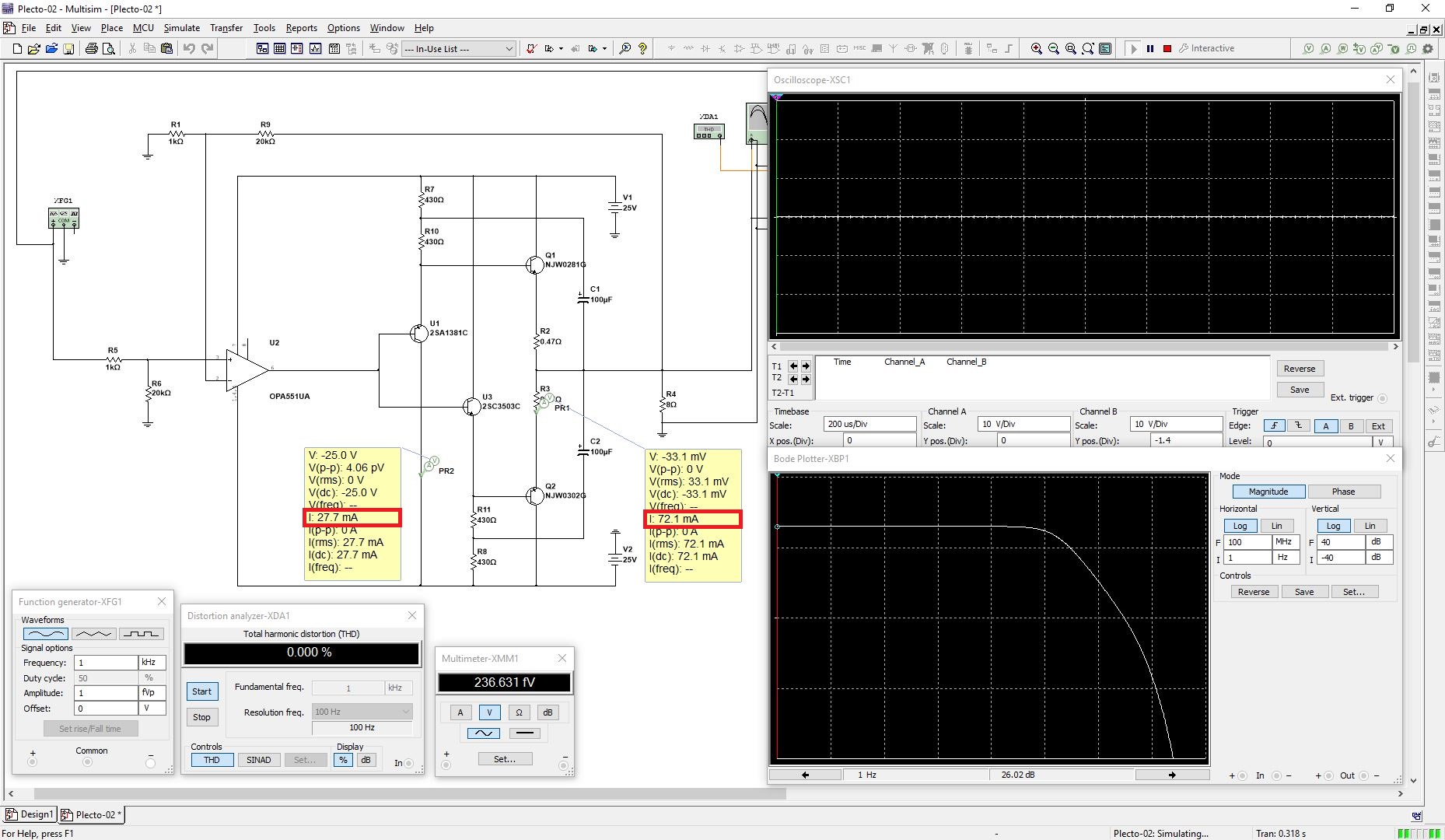Move the Bode Plotter cursor left with the arrow
Viewport: 1445px width, 840px height.
point(805,775)
